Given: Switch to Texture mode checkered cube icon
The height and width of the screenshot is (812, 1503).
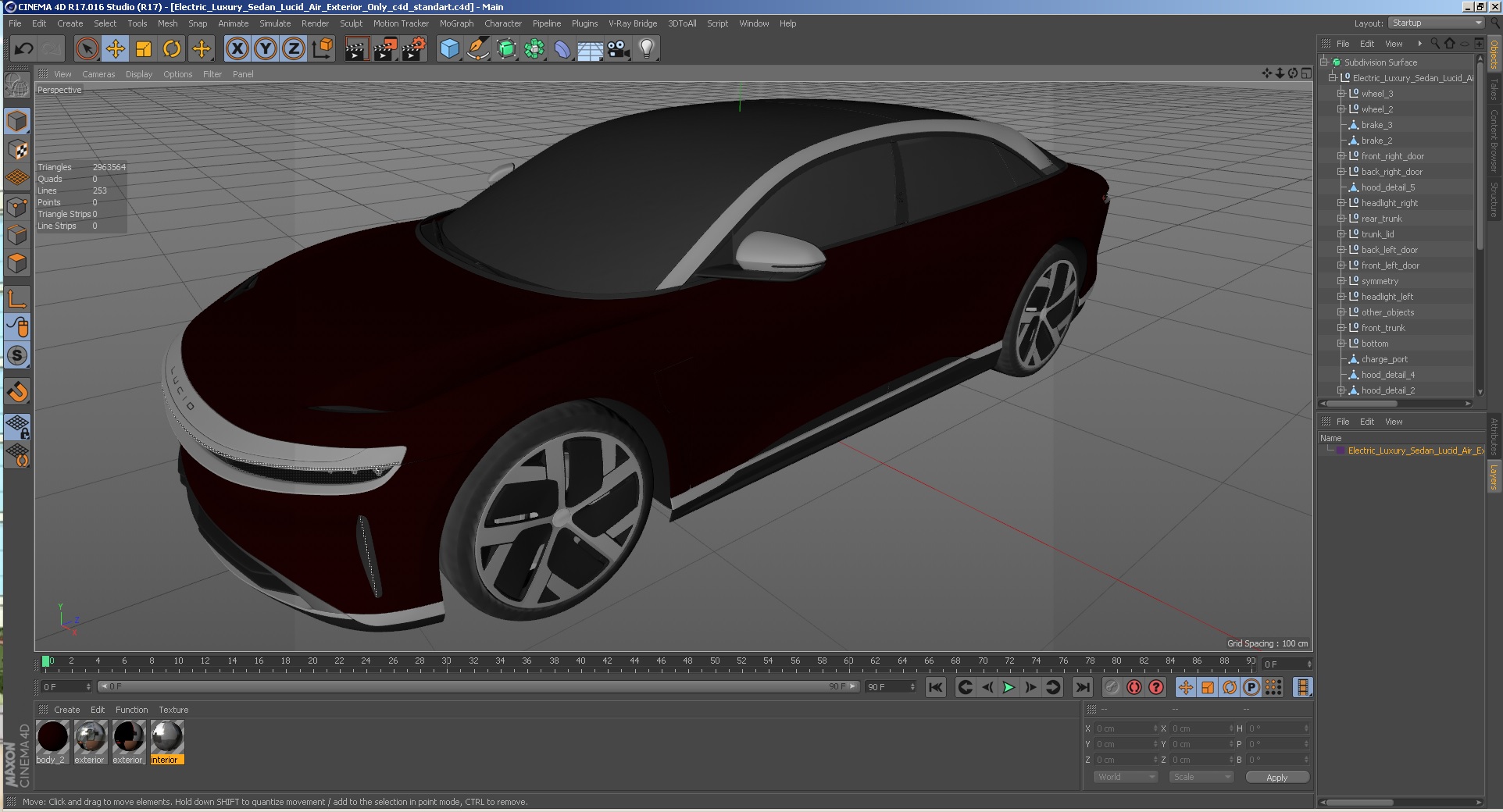Looking at the screenshot, I should point(17,149).
